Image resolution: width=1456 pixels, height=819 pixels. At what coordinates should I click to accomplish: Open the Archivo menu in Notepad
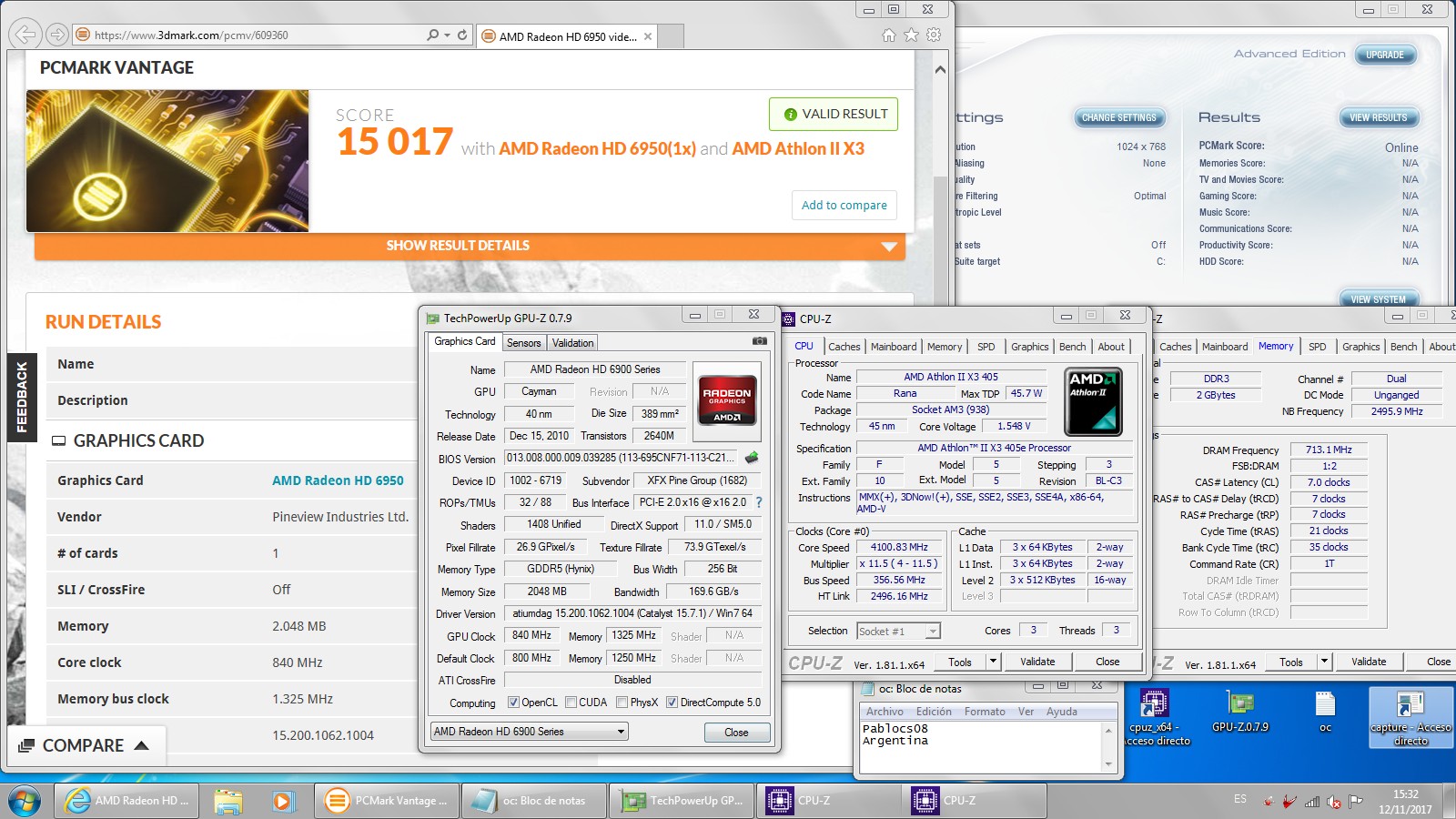pos(885,712)
